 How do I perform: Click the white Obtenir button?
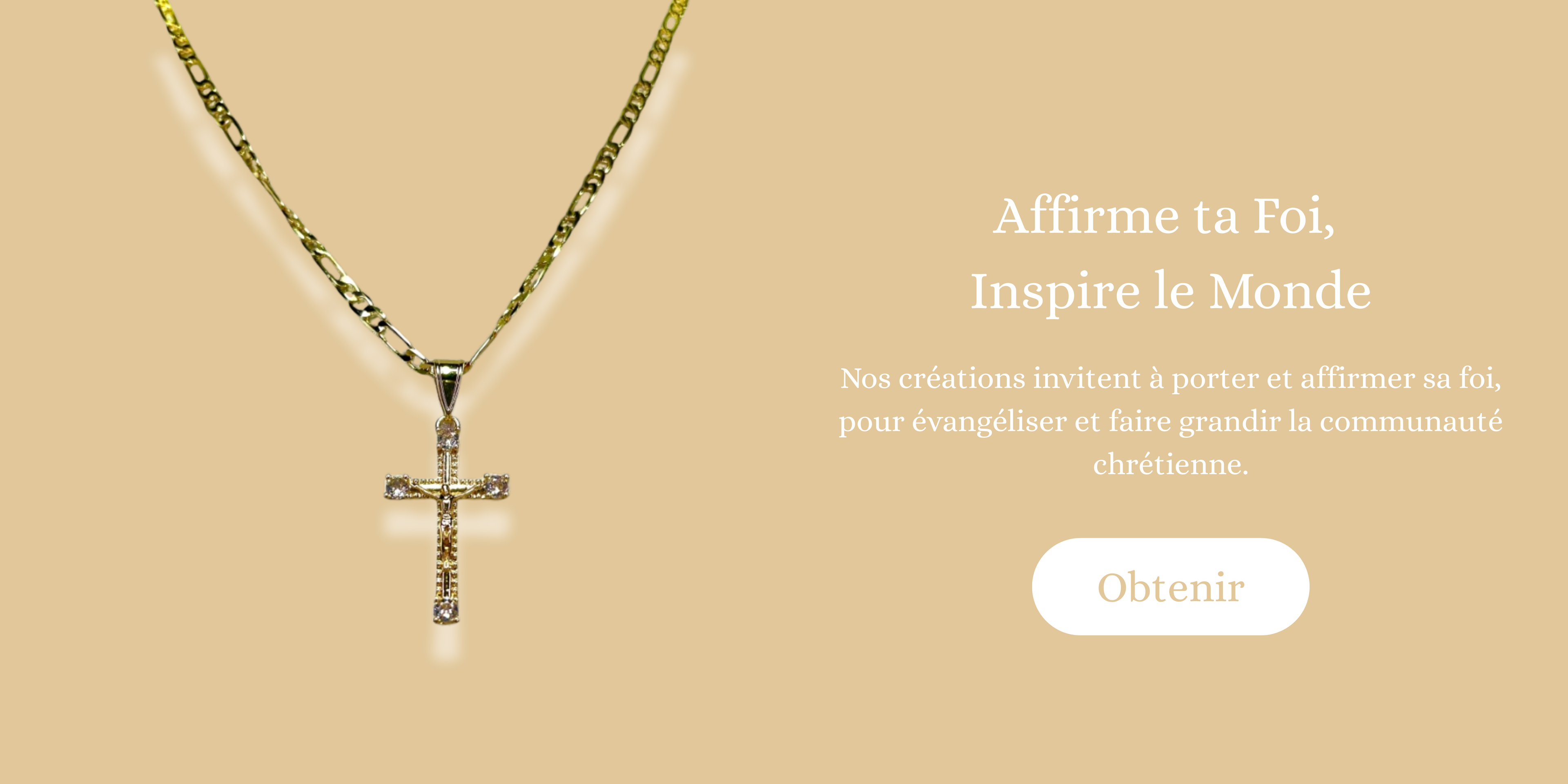(x=1170, y=586)
